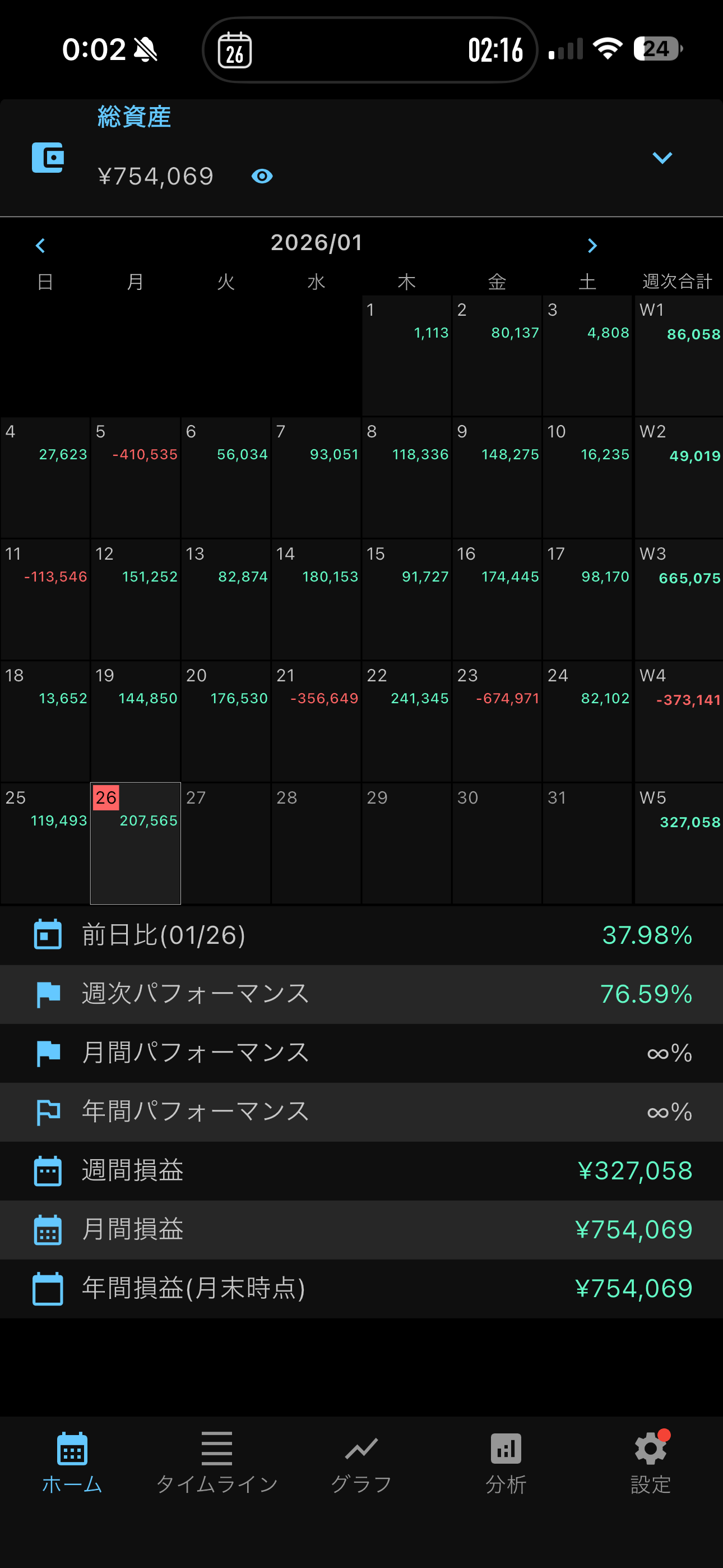This screenshot has width=723, height=1568.
Task: Click the 2026/01 month title
Action: pos(317,243)
